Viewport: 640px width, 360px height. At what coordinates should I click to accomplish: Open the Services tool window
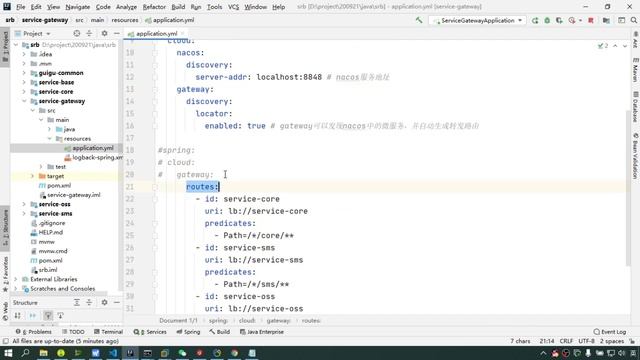point(150,332)
